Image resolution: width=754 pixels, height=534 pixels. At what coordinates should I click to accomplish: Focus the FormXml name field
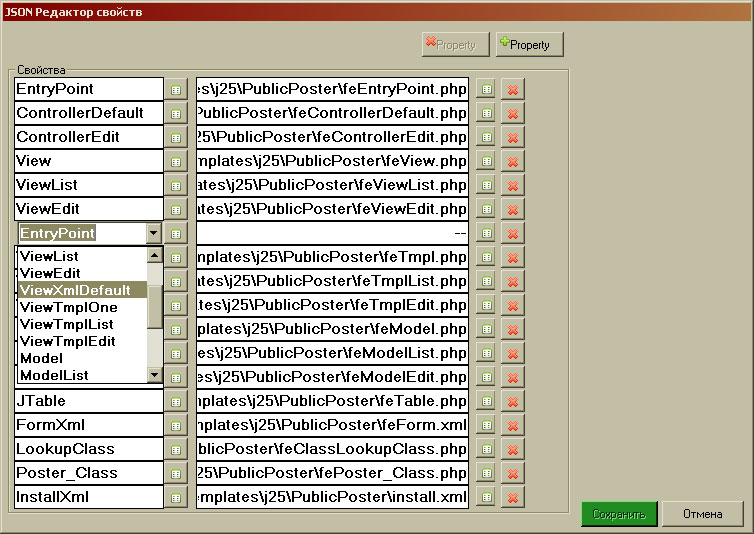(x=89, y=425)
